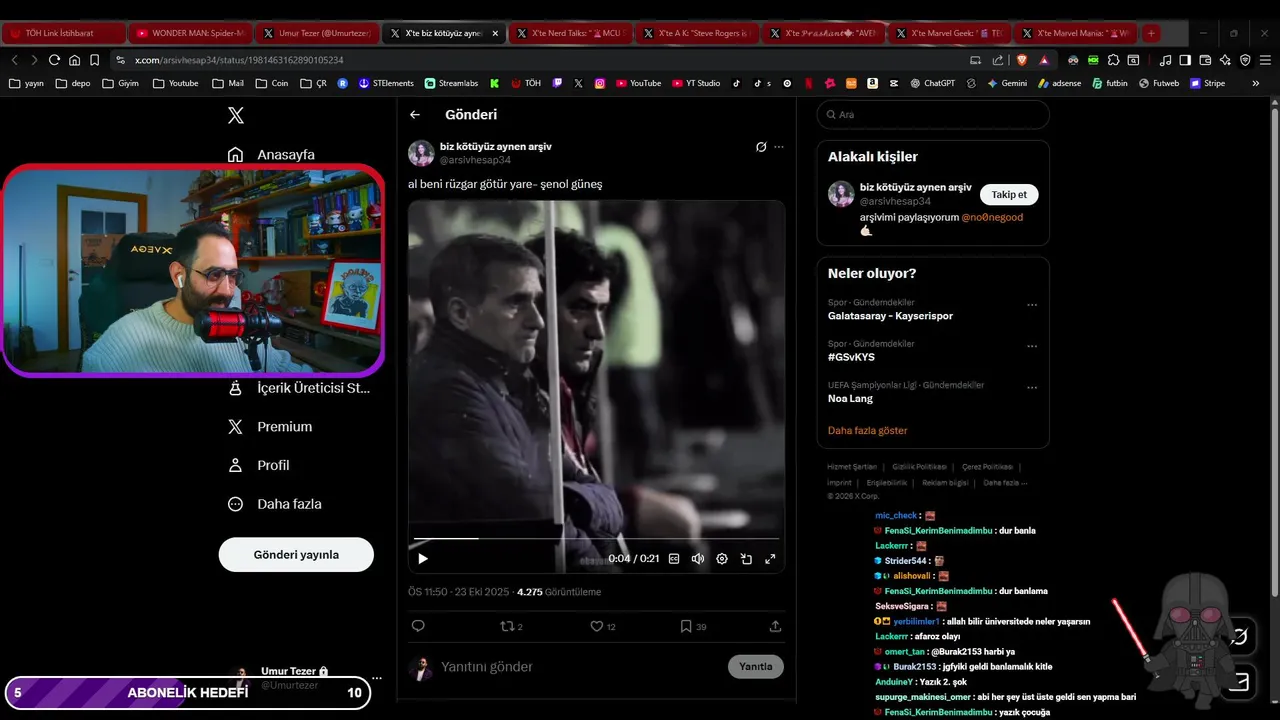
Task: Open İçerik Üreticisi Stüdyosu sidebar item
Action: tap(299, 388)
